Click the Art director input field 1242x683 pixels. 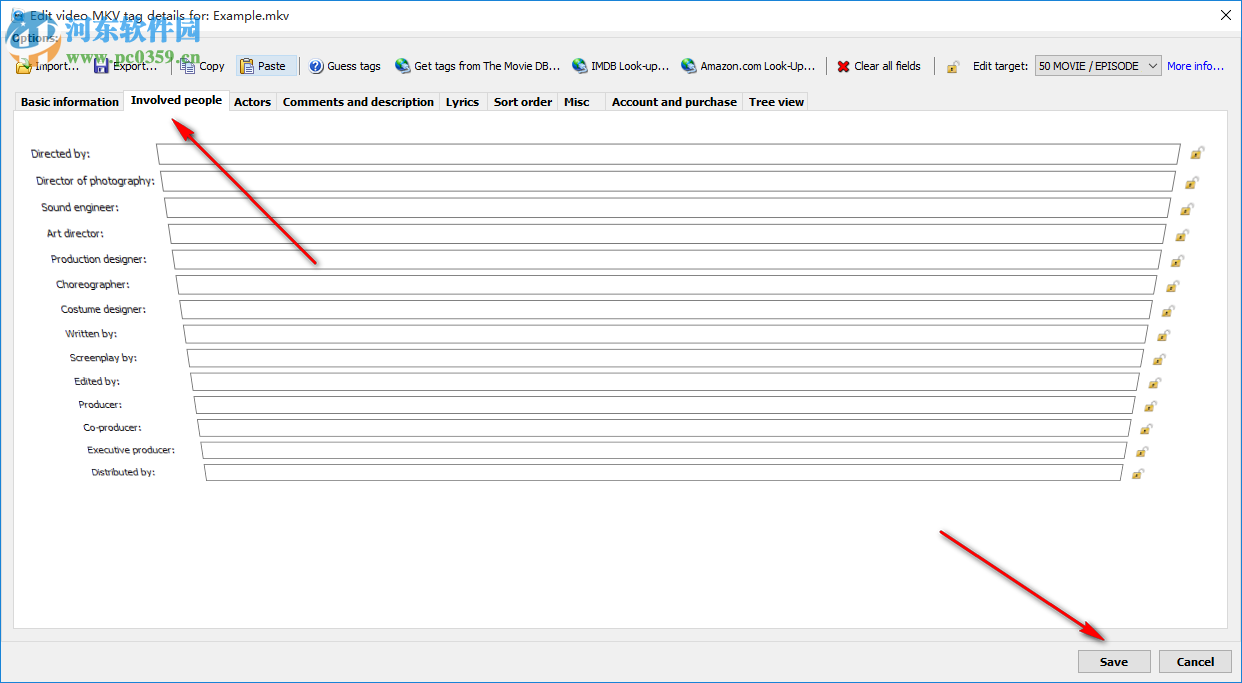coord(667,233)
